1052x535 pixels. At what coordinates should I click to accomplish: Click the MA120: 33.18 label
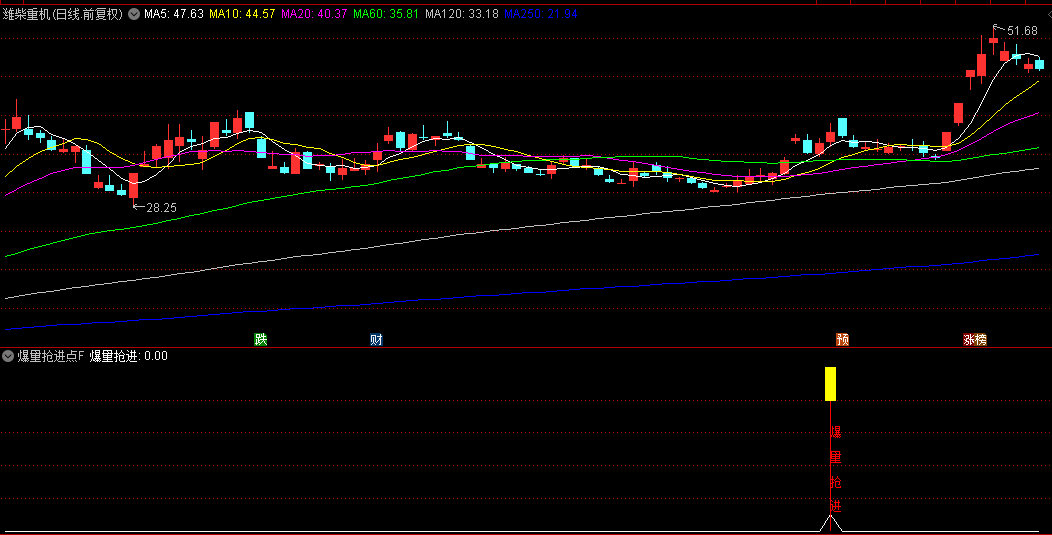pos(462,14)
